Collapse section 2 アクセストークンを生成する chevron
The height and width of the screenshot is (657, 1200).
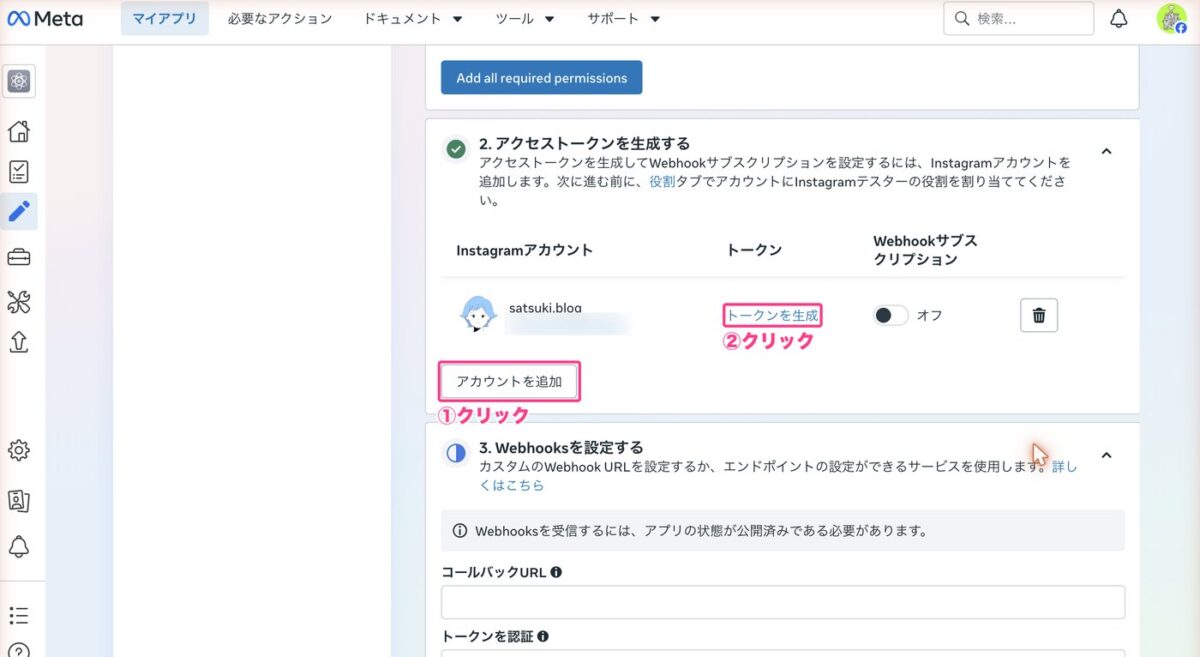(x=1106, y=151)
